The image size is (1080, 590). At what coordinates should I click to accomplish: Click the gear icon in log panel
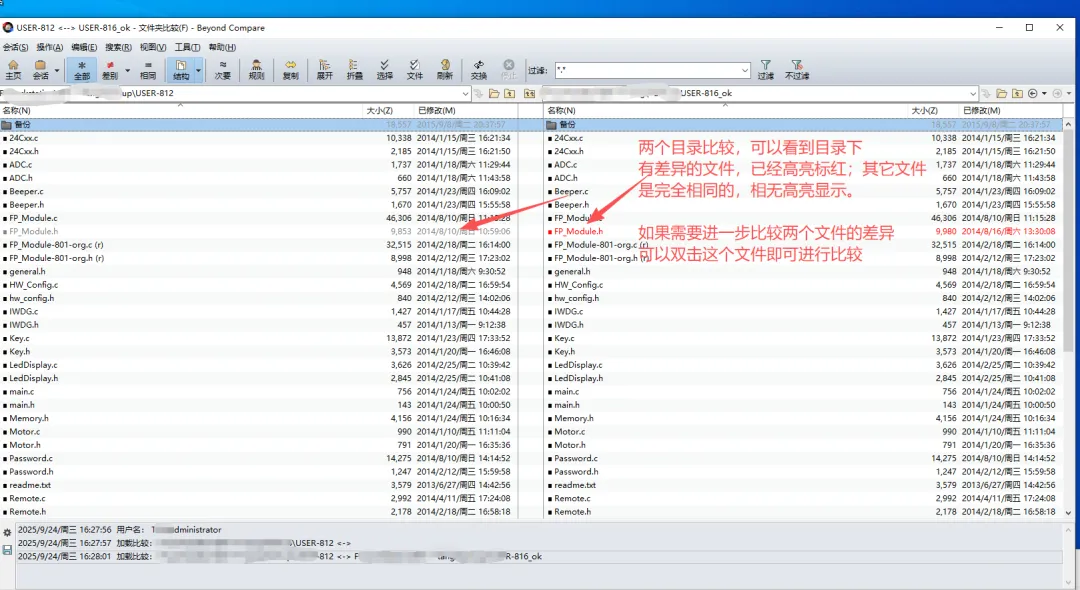coord(7,533)
